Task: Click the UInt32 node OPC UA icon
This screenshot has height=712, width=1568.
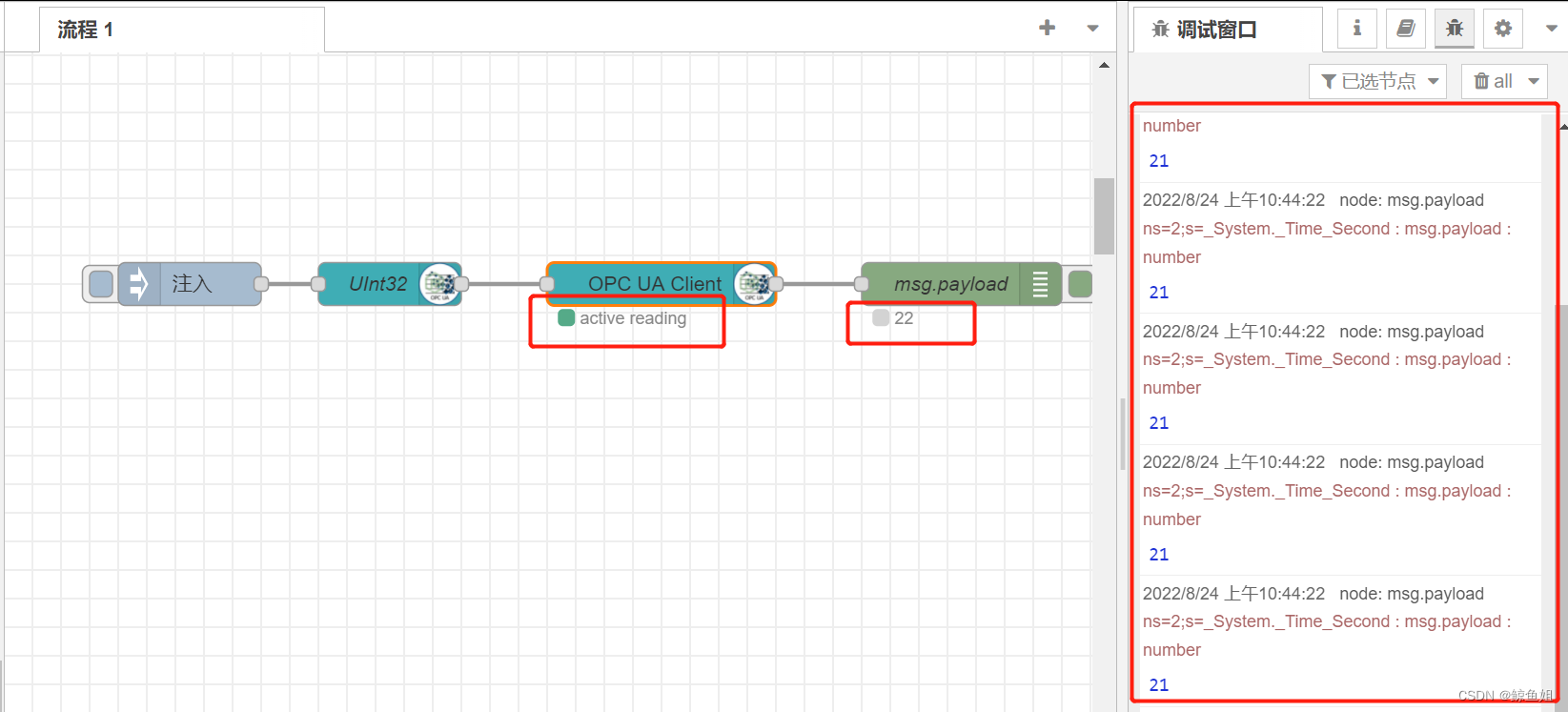Action: pos(440,283)
